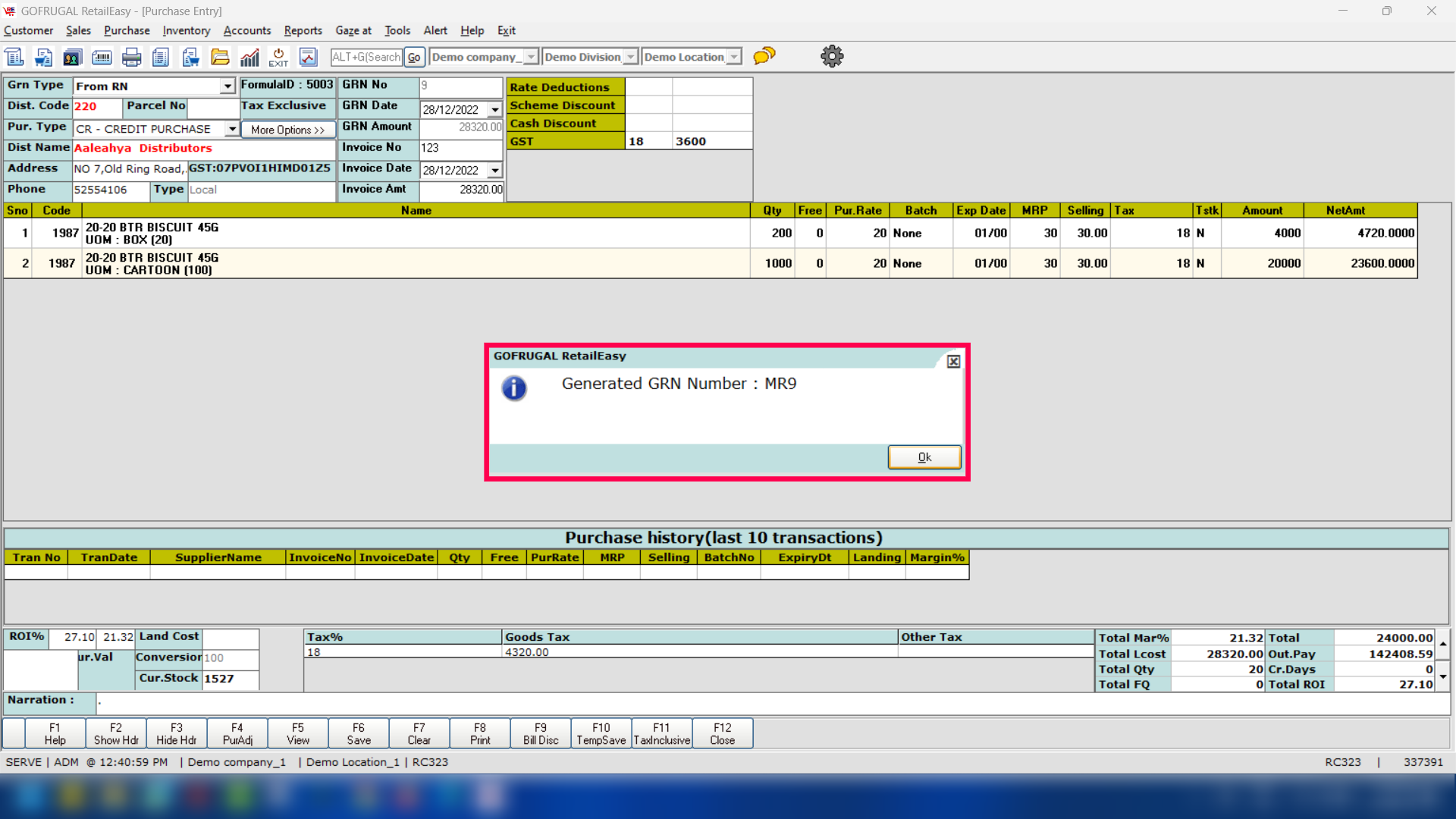Open the Inventory menu

[x=186, y=30]
